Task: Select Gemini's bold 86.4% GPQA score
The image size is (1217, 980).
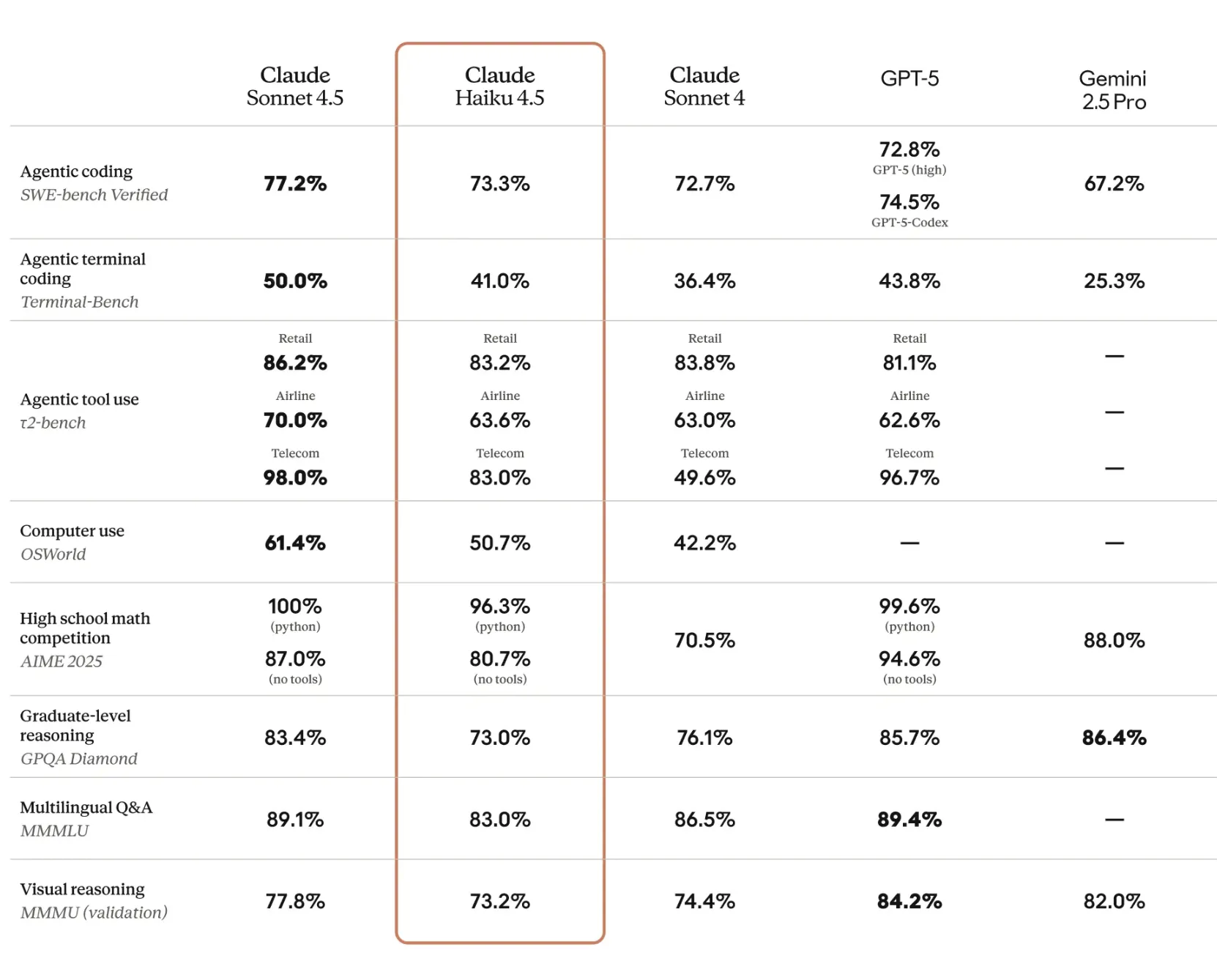Action: 1114,738
